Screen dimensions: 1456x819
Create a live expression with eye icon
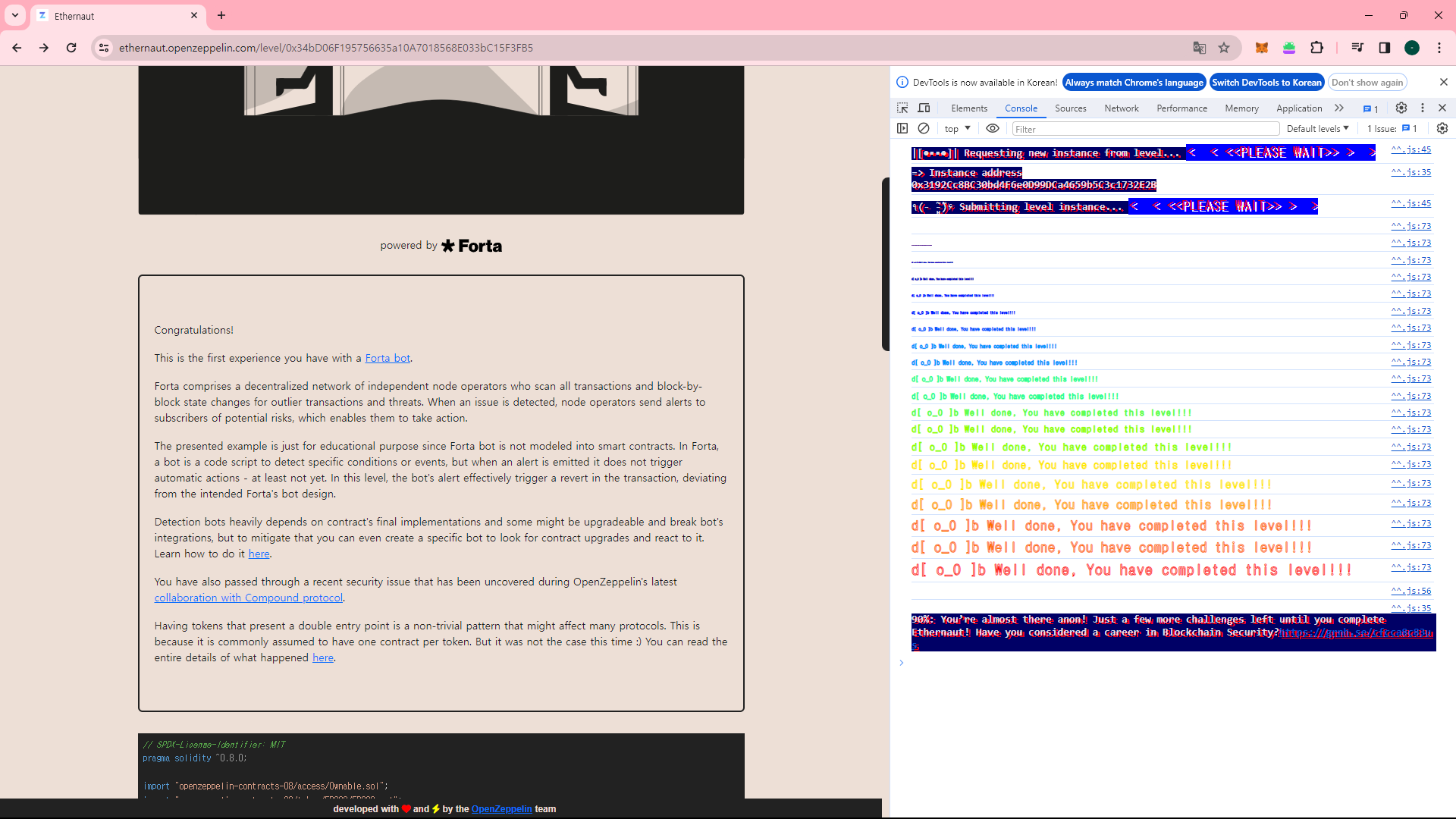993,129
